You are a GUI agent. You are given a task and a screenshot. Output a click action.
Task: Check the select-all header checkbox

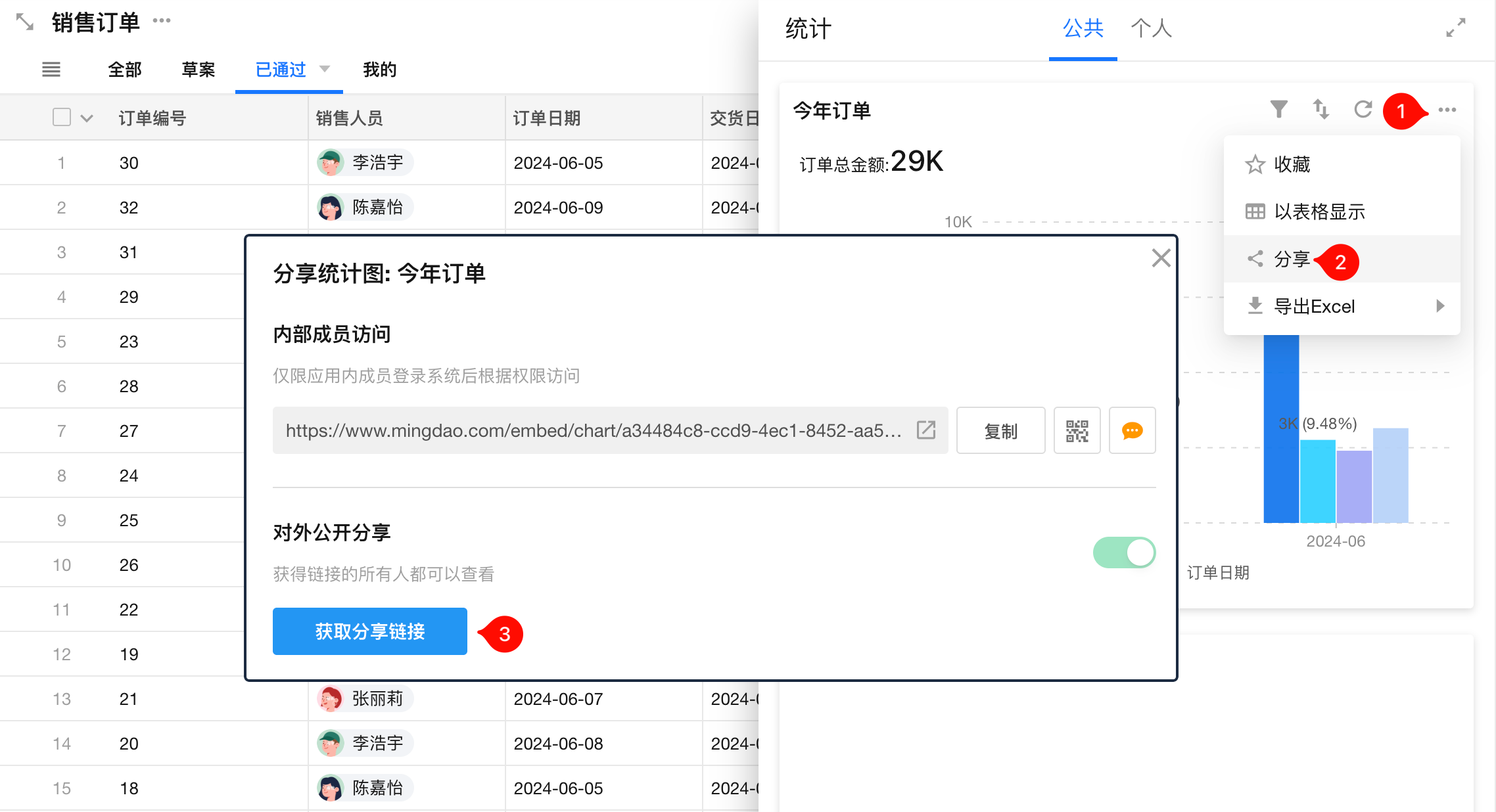(62, 118)
